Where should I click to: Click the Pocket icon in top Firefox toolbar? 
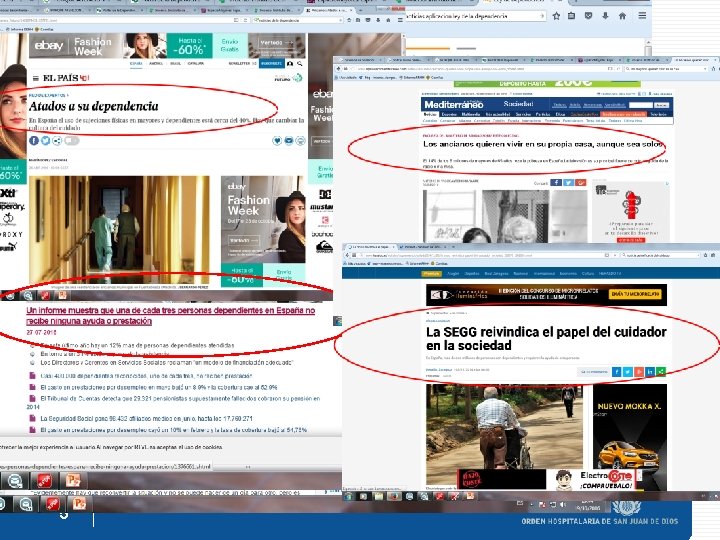point(588,16)
